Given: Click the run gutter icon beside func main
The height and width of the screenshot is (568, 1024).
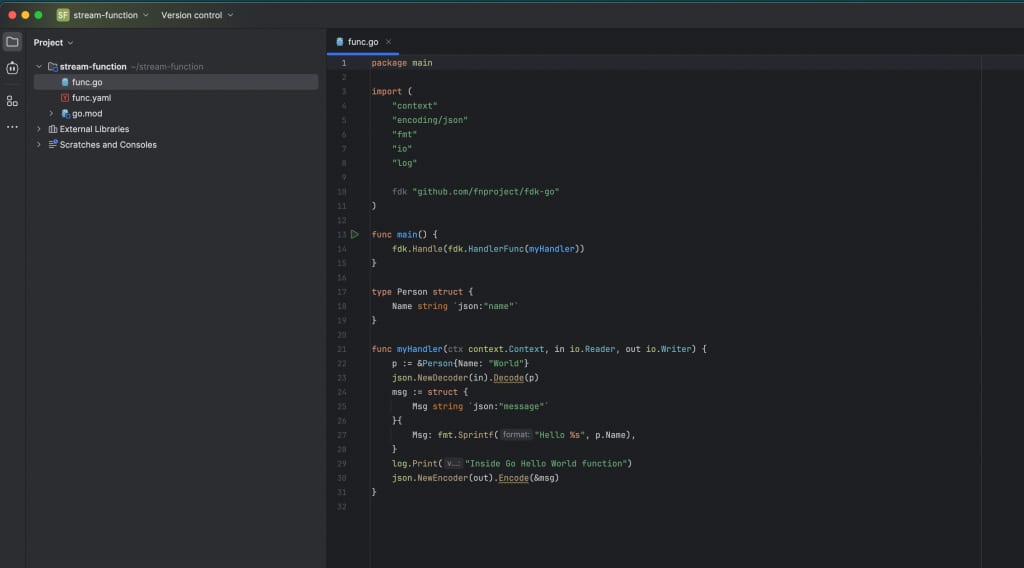Looking at the screenshot, I should click(x=354, y=234).
